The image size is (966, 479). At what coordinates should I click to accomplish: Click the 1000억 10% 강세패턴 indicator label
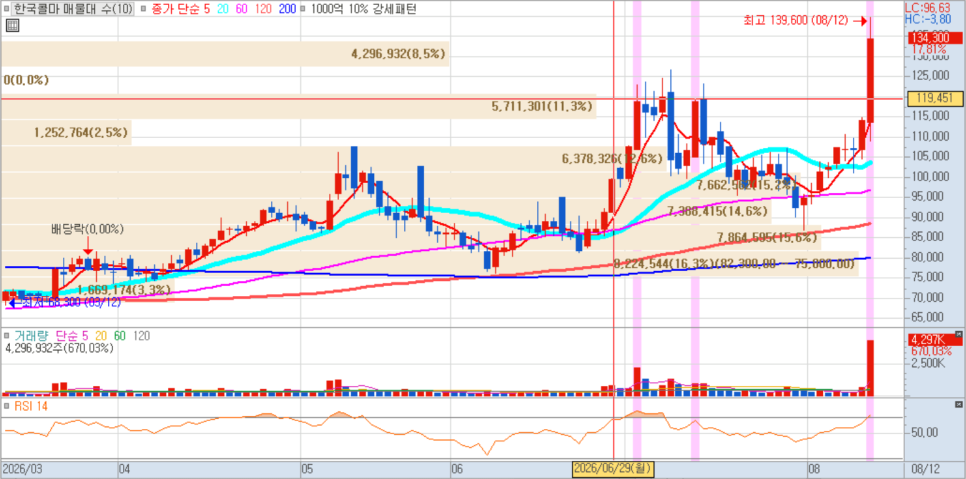[x=363, y=9]
